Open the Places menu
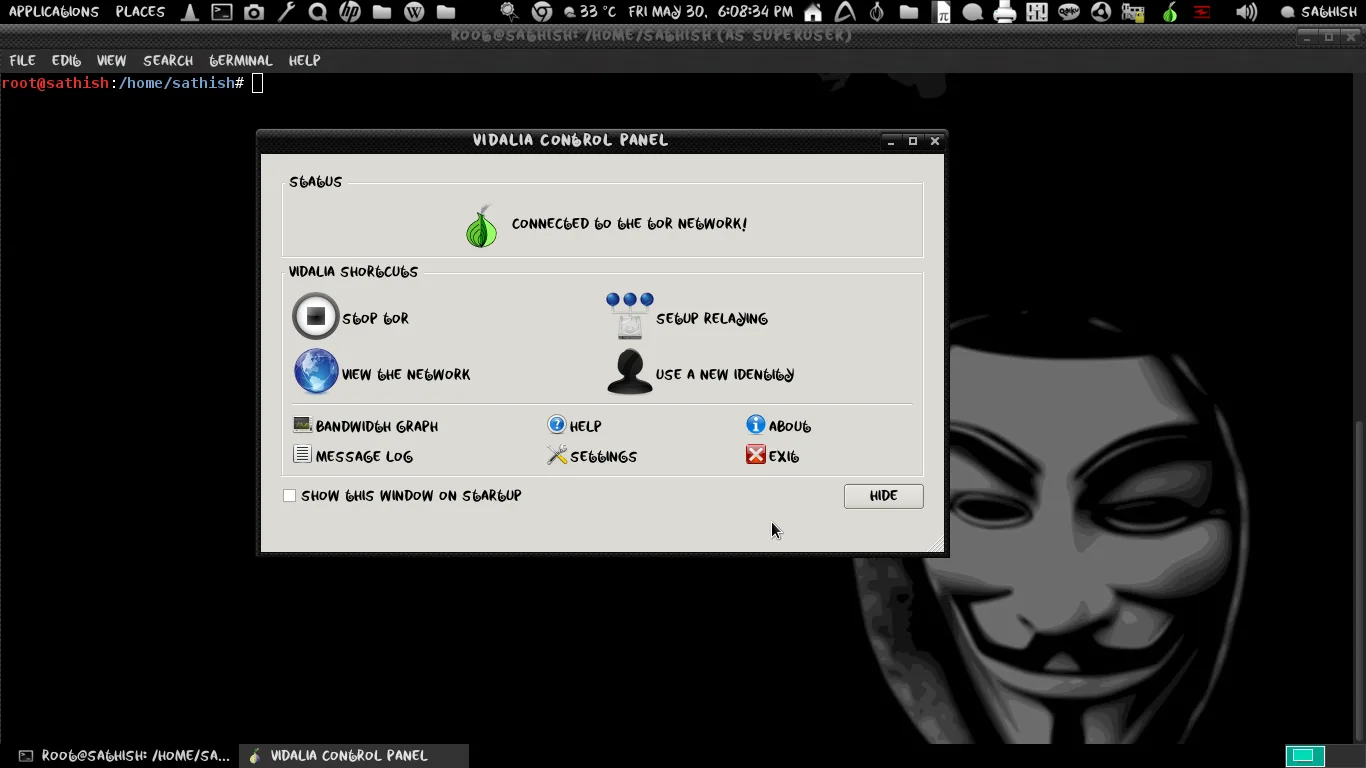 point(140,12)
